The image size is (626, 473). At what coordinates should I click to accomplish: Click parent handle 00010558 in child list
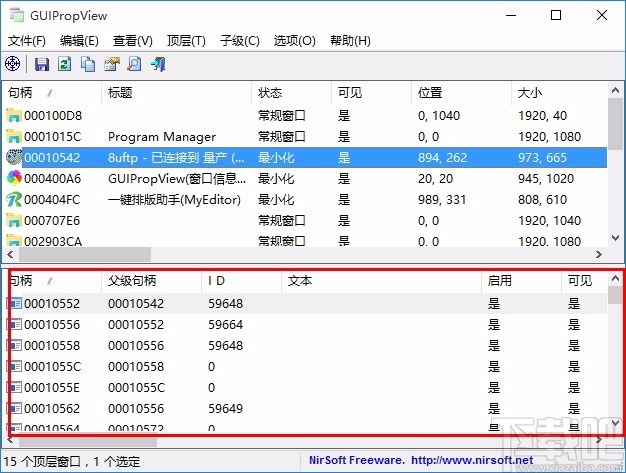(136, 366)
